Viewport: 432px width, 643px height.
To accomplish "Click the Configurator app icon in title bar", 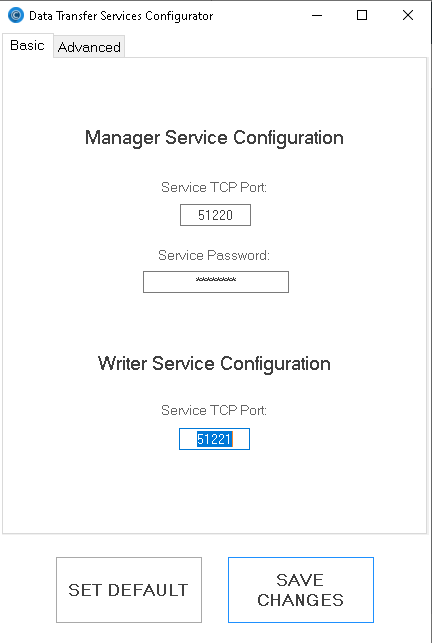I will (x=16, y=16).
